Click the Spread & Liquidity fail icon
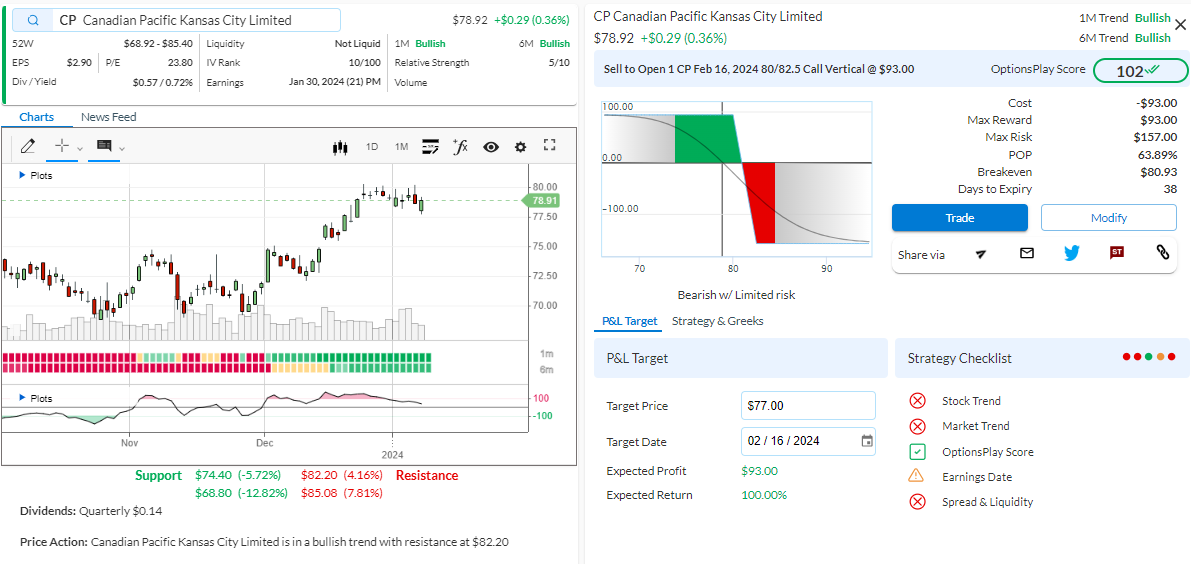The image size is (1191, 564). (917, 502)
